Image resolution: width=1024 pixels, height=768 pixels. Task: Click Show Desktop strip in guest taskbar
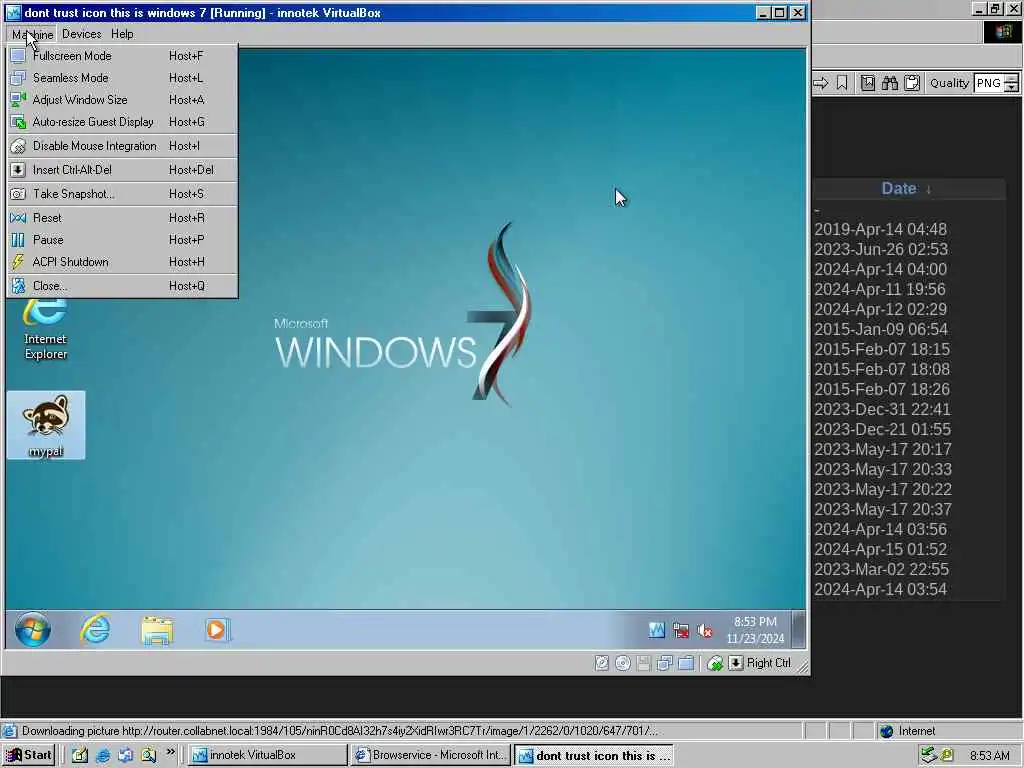click(x=798, y=630)
